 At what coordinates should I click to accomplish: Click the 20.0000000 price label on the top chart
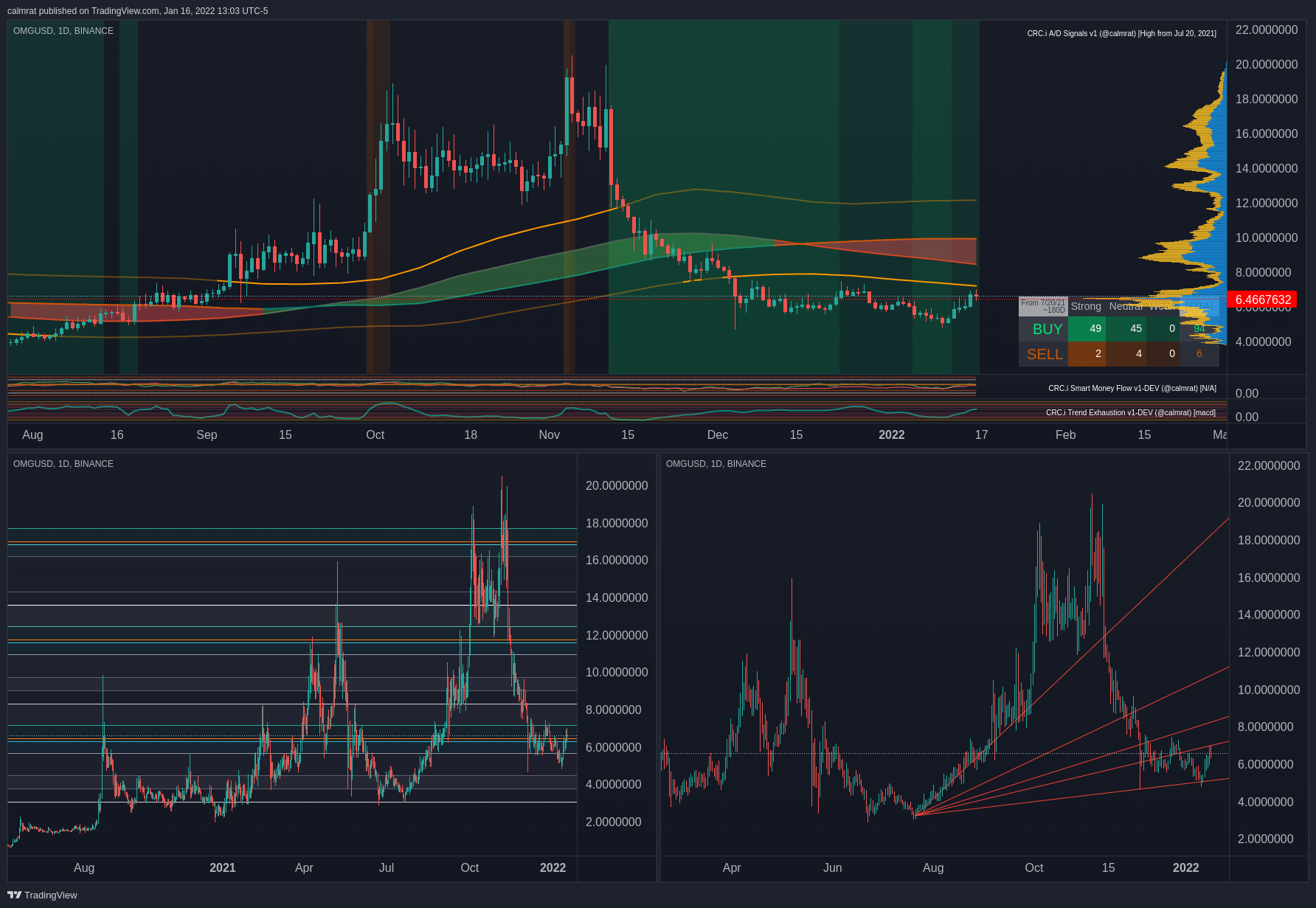tap(1267, 65)
